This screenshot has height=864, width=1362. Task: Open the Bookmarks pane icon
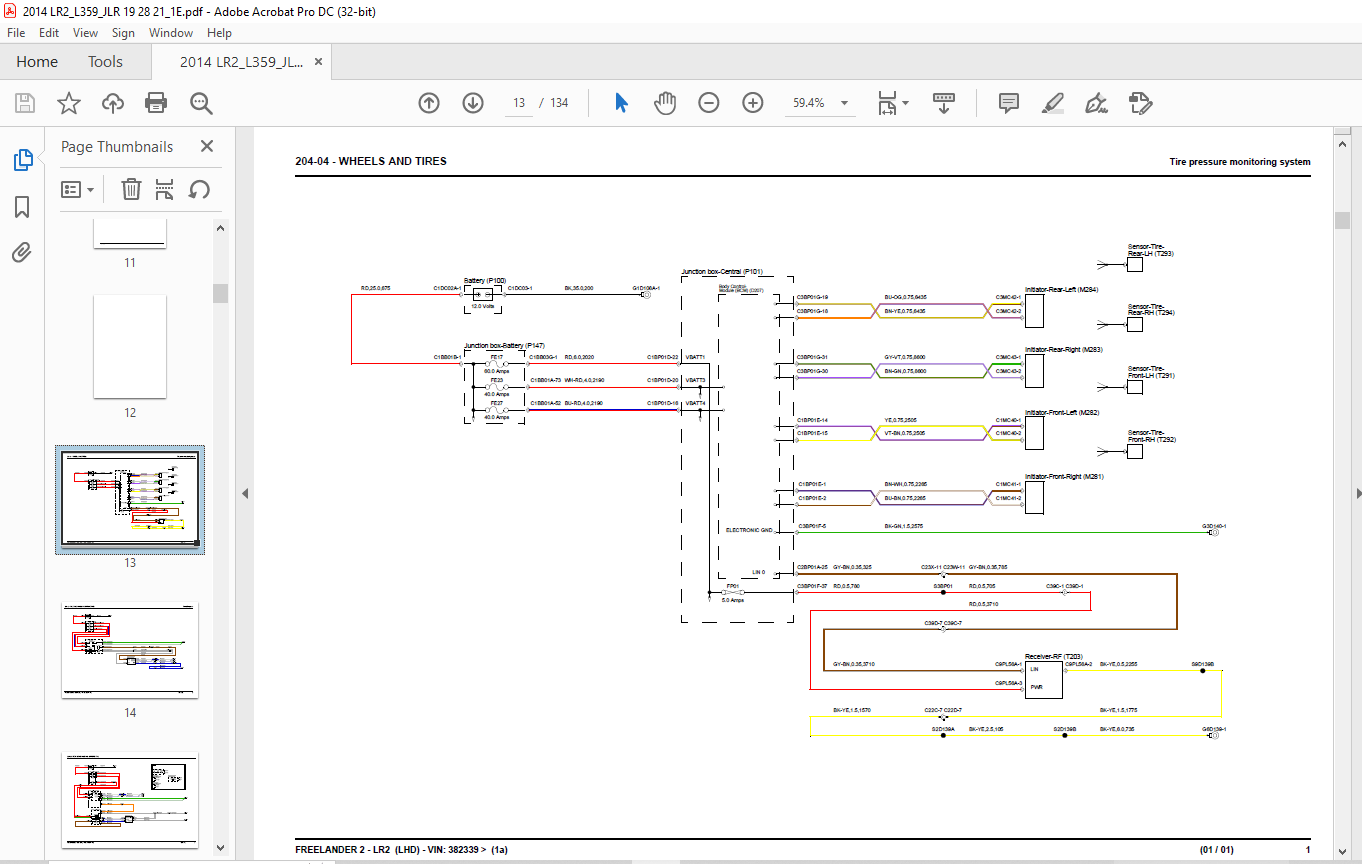(x=22, y=207)
